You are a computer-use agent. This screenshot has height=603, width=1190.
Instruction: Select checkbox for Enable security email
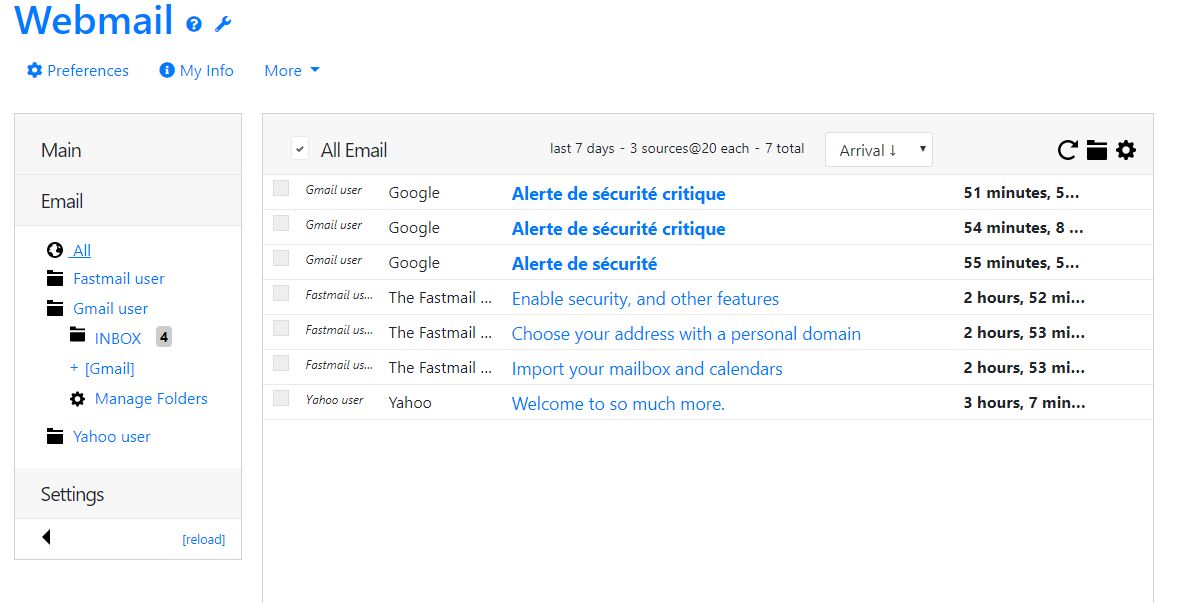[281, 294]
